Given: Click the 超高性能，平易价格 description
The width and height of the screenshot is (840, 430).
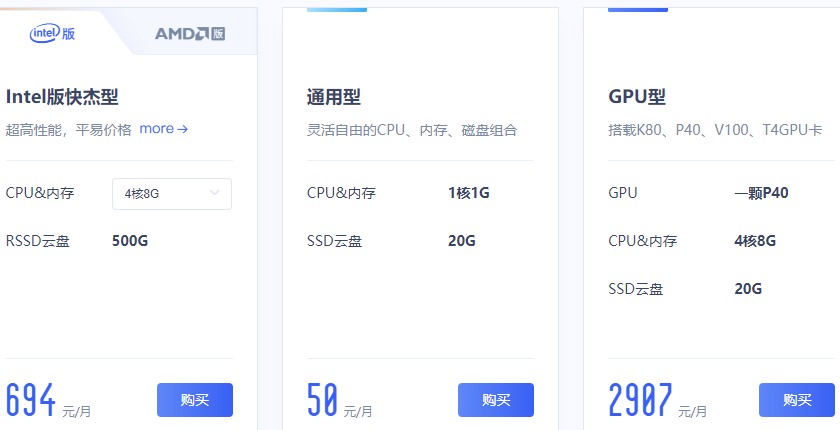Looking at the screenshot, I should 69,130.
